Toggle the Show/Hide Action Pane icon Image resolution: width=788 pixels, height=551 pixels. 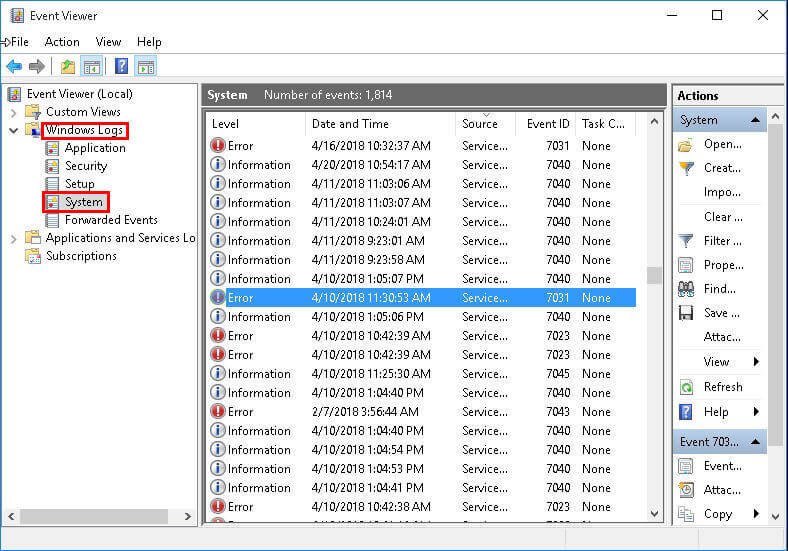146,67
